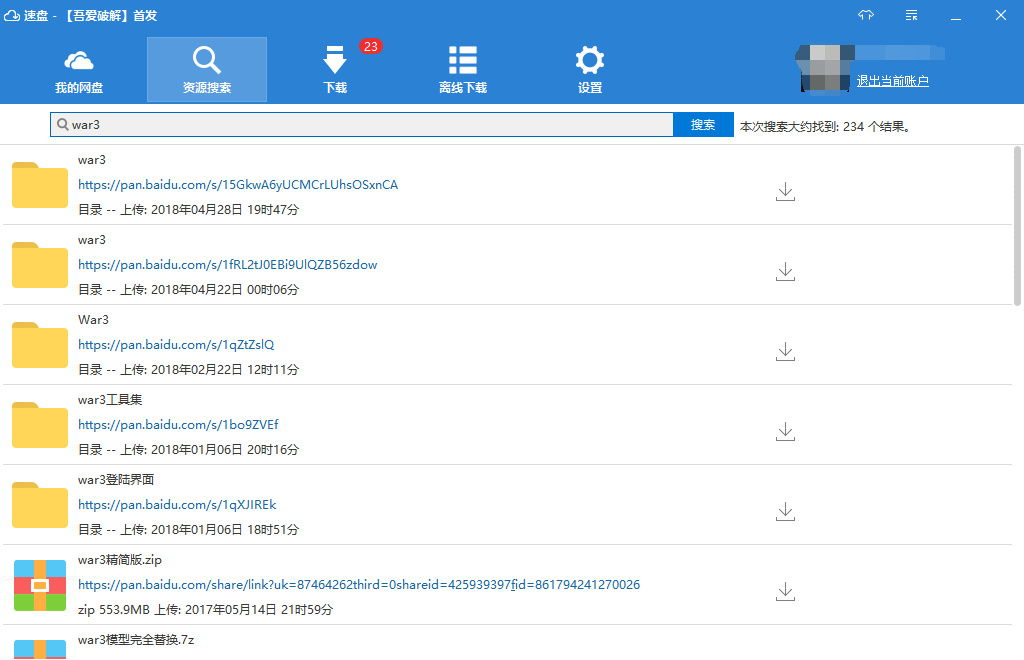Click the capitalized War3 result title
1024x660 pixels.
point(93,320)
